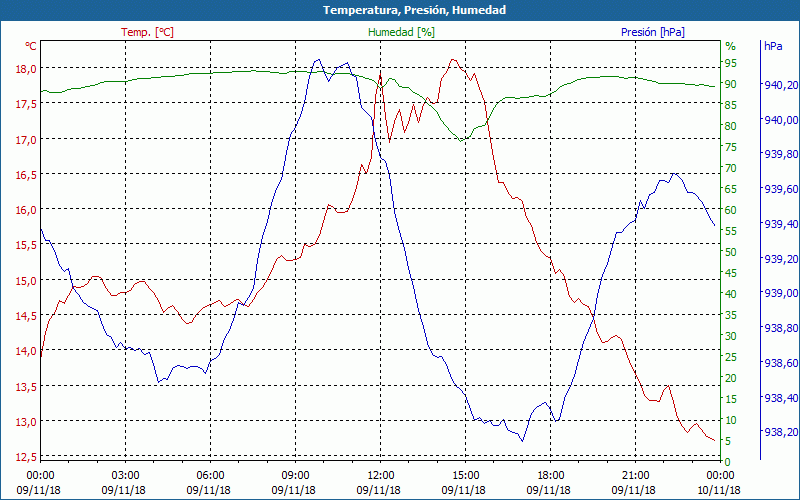Click pressure axis value '938,20'

coord(781,432)
